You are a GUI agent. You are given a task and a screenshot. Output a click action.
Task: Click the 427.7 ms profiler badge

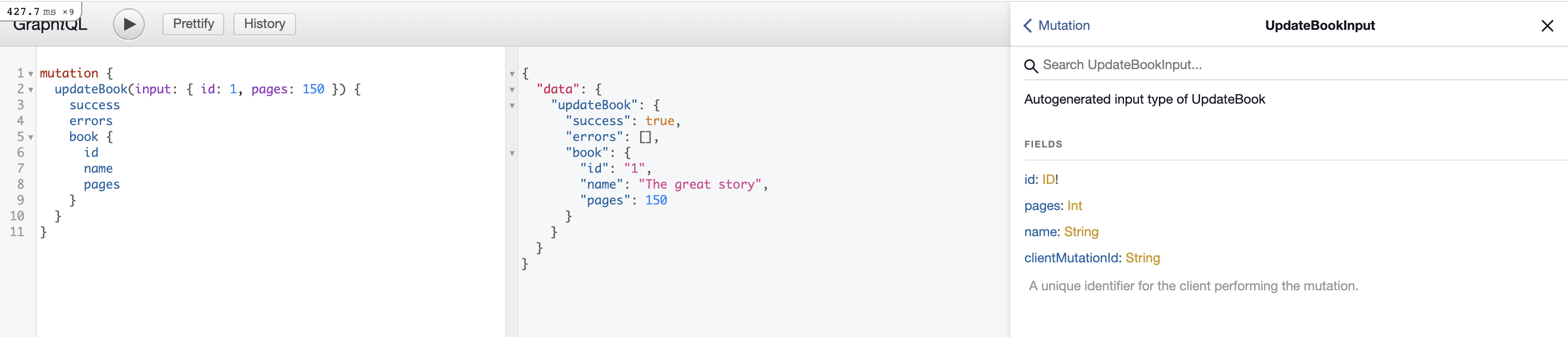tap(40, 12)
